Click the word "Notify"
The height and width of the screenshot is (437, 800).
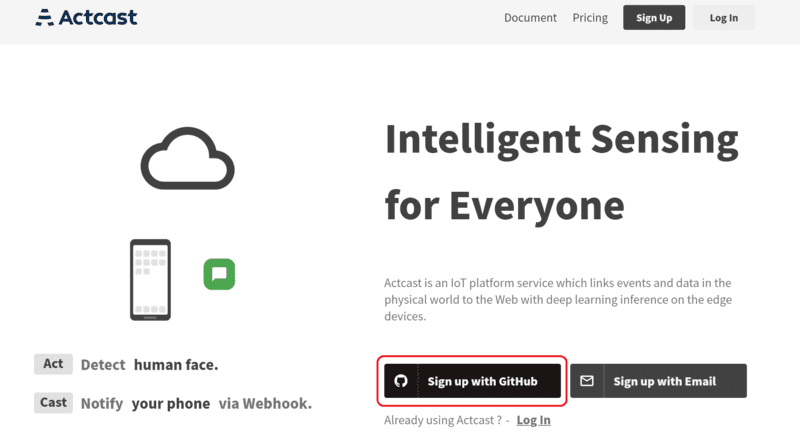pyautogui.click(x=102, y=404)
